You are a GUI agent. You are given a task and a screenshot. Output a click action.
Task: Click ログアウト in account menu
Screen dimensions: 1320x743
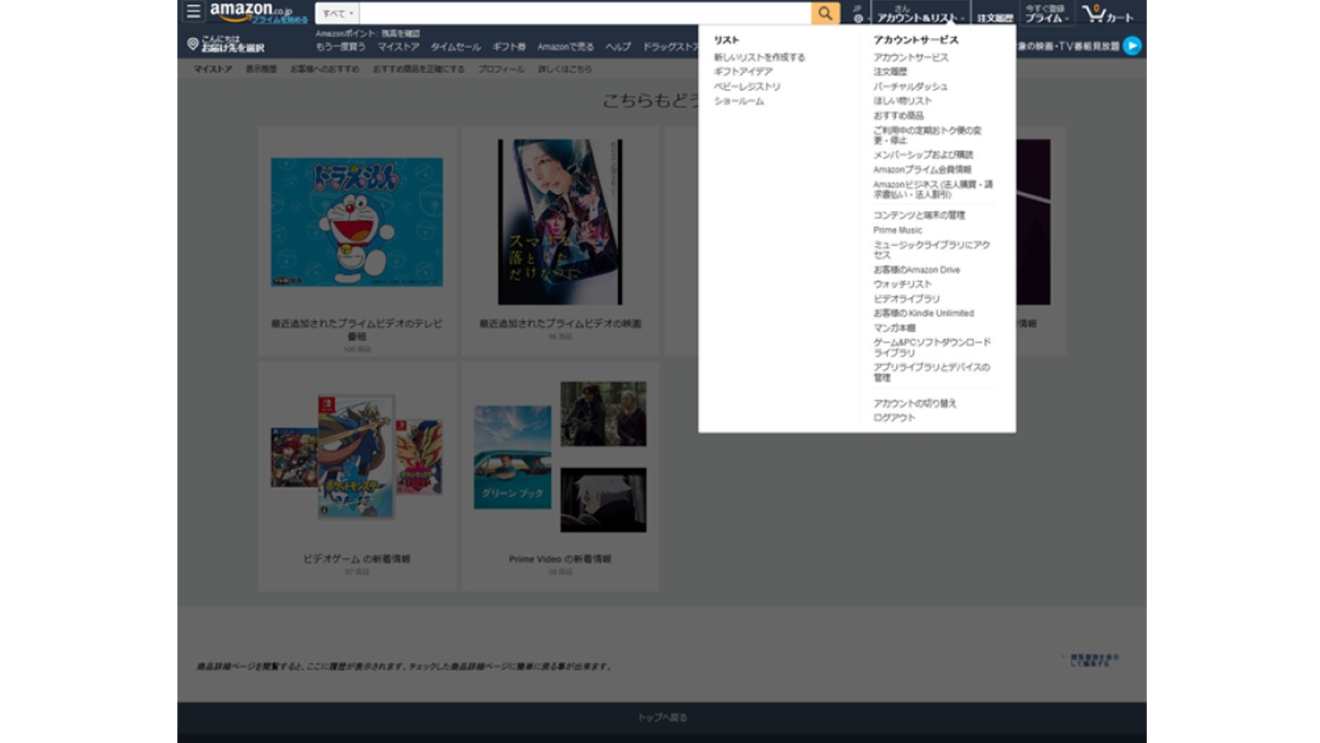[x=894, y=418]
